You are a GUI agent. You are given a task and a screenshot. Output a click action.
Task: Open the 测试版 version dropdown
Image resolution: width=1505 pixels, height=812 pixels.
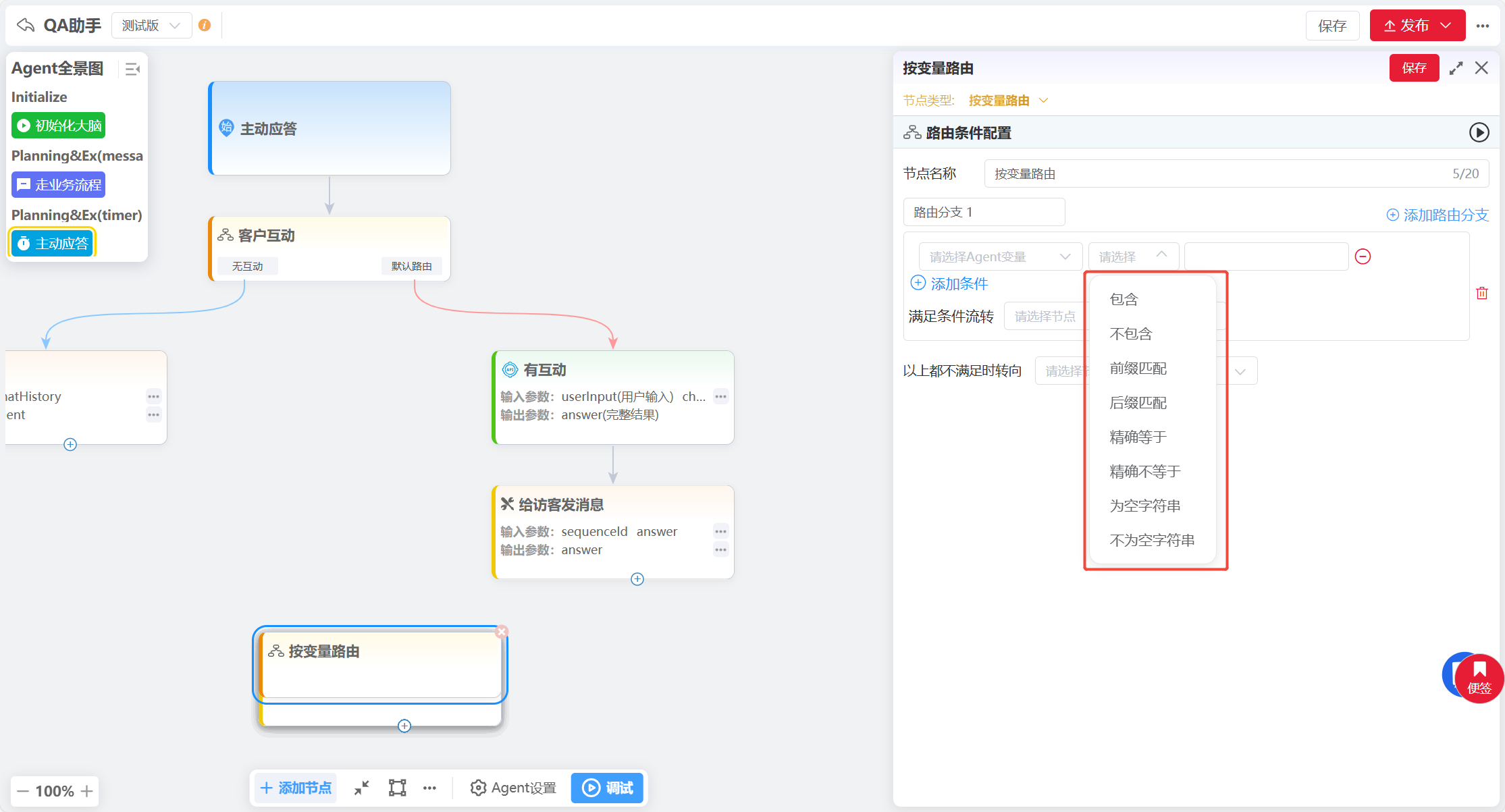(151, 26)
